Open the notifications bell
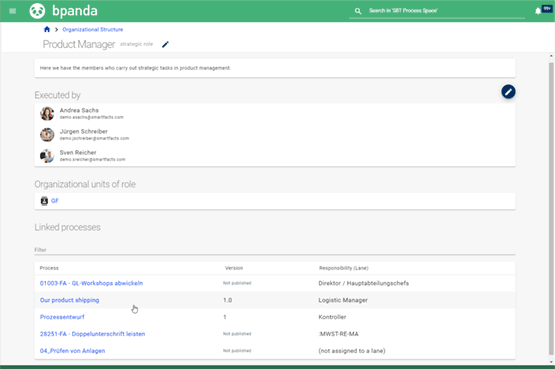 tap(538, 11)
